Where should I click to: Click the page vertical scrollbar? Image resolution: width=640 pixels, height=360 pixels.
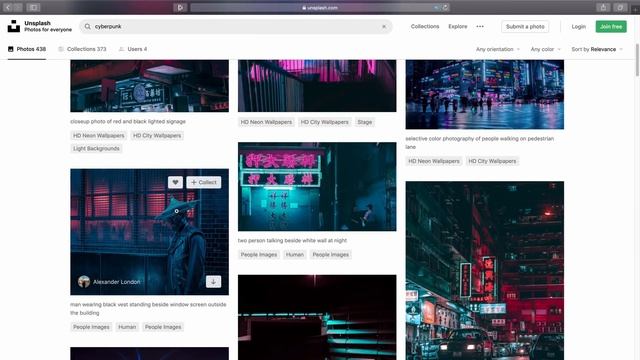coord(637,59)
